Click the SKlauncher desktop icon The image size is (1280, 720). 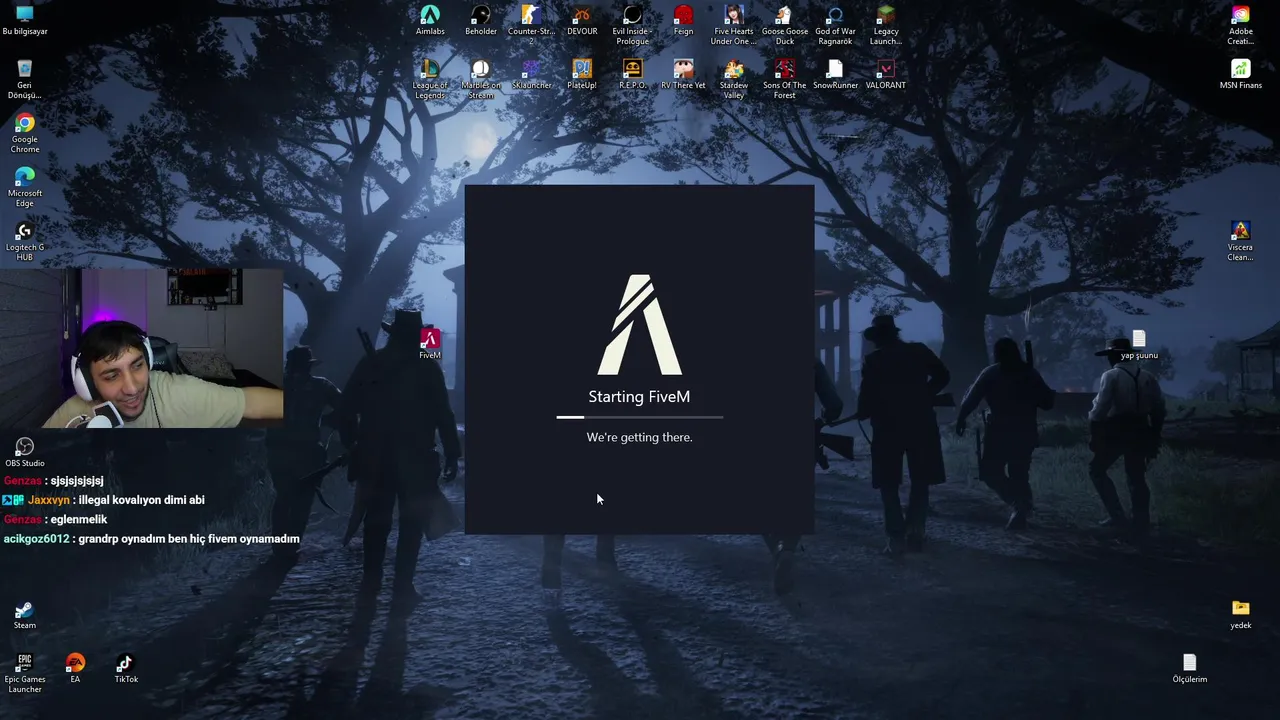pyautogui.click(x=531, y=74)
